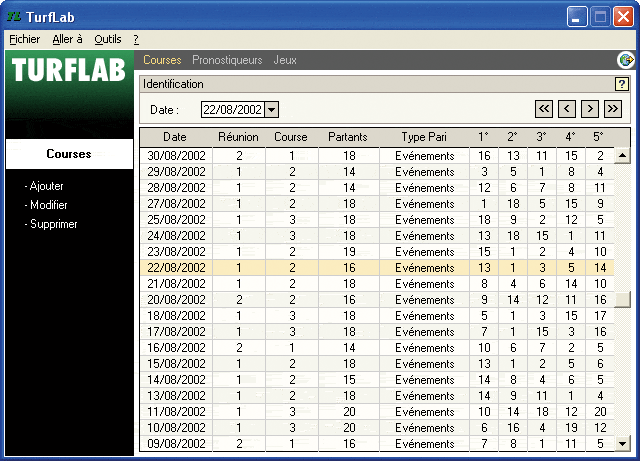Viewport: 640px width, 461px height.
Task: Click the globe icon at top right
Action: point(626,60)
